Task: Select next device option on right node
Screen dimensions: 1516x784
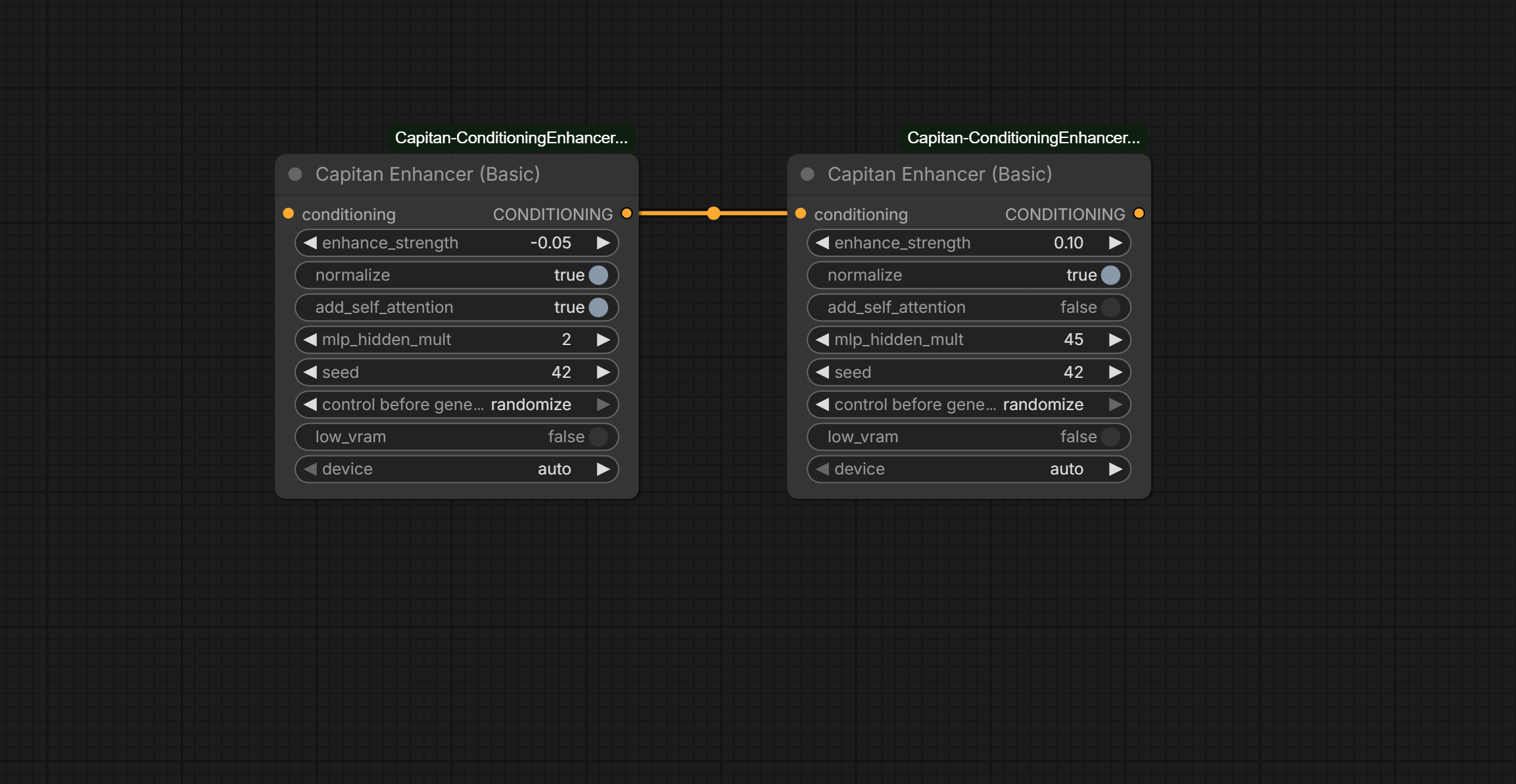Action: point(1115,469)
